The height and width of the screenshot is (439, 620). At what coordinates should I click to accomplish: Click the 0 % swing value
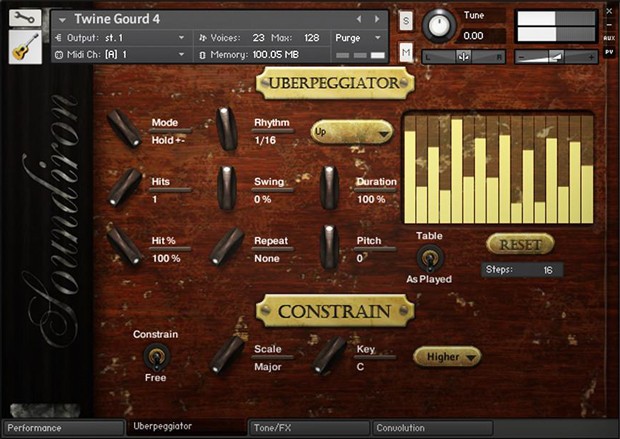tap(263, 199)
